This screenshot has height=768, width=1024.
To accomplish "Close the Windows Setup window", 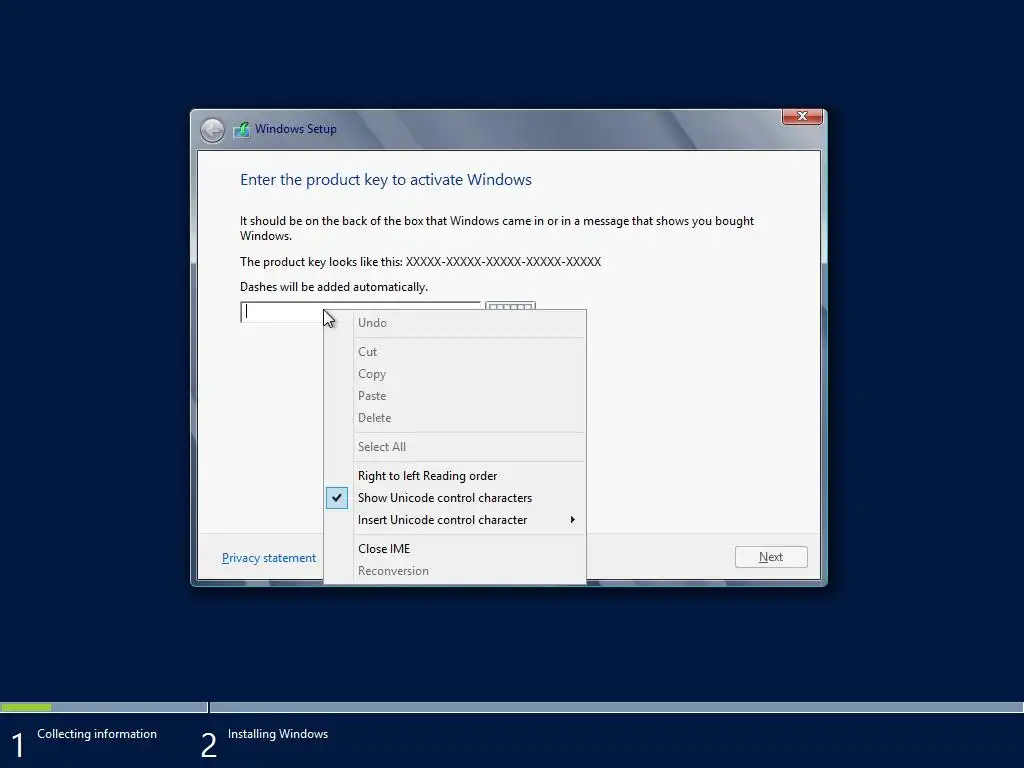I will (802, 116).
